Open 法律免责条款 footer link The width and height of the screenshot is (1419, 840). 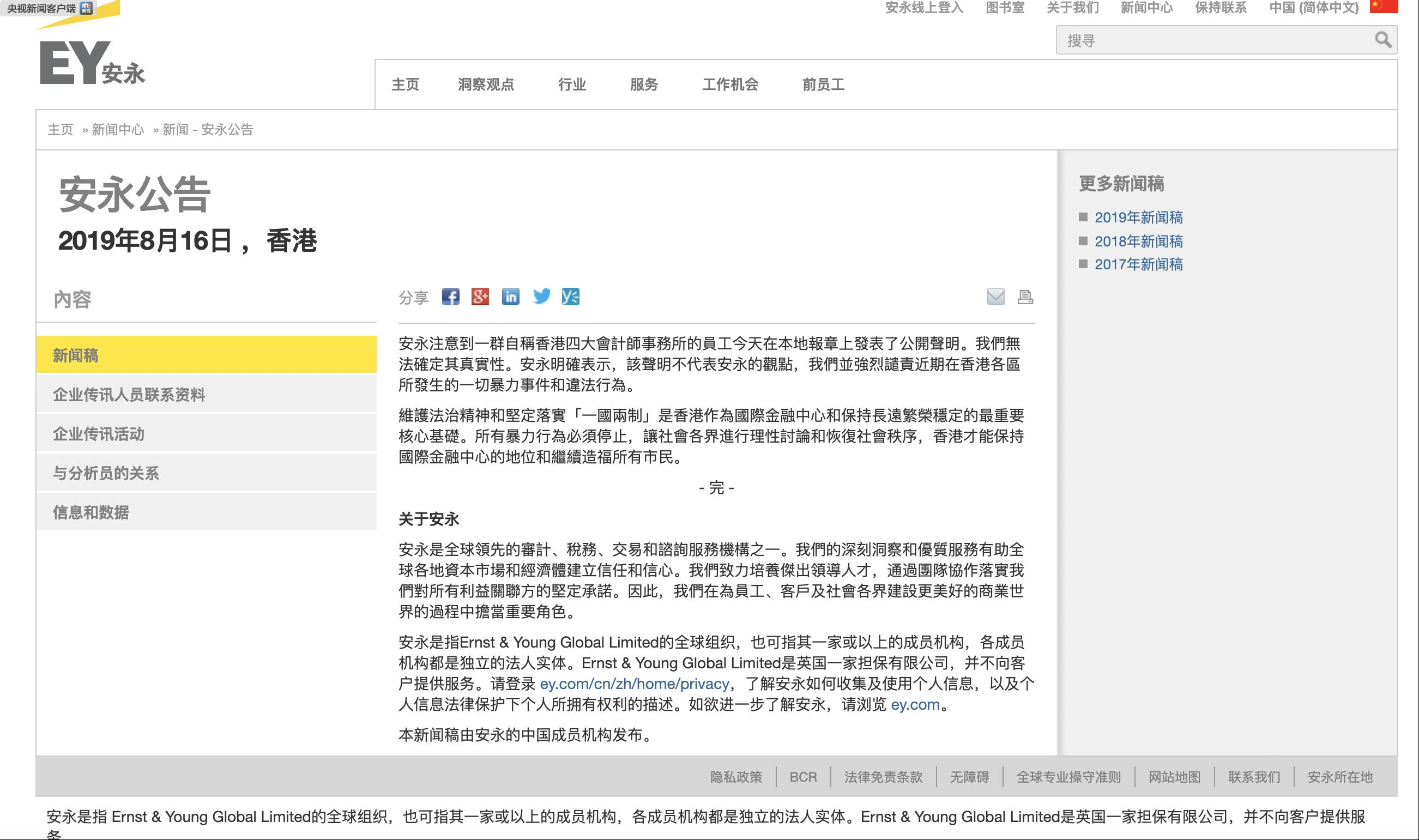point(884,777)
